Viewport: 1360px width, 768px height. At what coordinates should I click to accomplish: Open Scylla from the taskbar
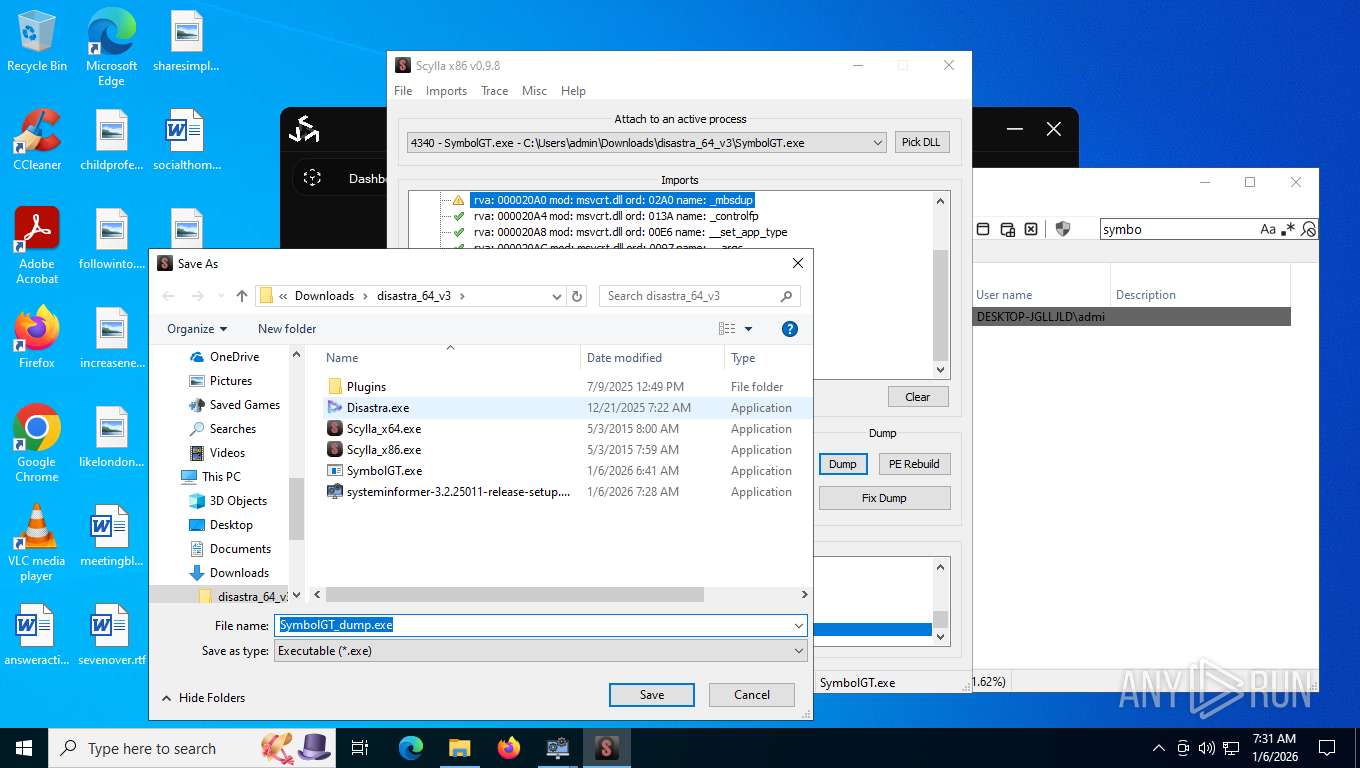pyautogui.click(x=606, y=747)
